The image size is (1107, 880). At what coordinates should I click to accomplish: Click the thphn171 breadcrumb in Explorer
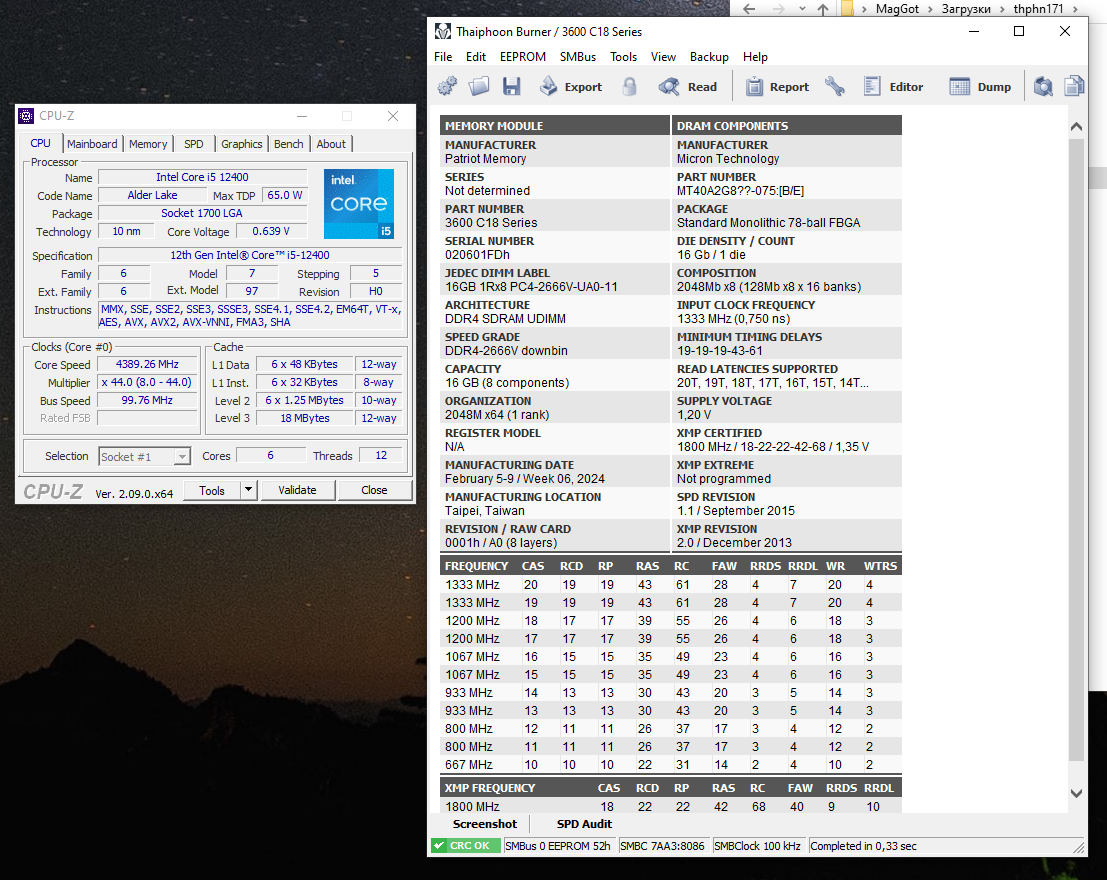[x=1039, y=8]
